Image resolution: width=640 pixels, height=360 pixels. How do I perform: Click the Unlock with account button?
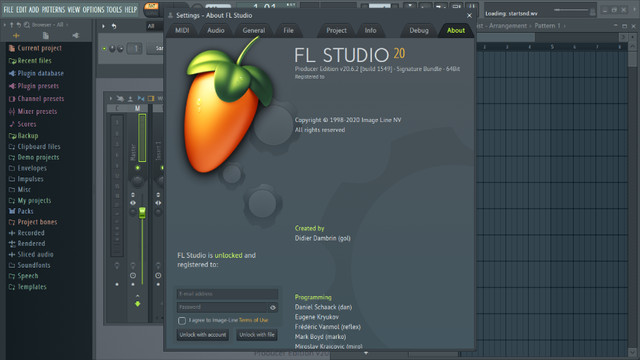pyautogui.click(x=203, y=335)
